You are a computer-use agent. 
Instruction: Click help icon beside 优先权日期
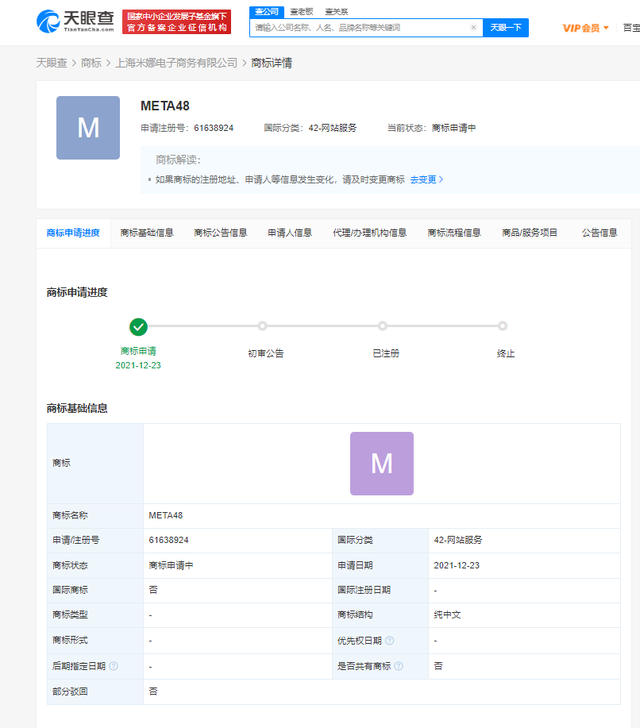coord(389,640)
